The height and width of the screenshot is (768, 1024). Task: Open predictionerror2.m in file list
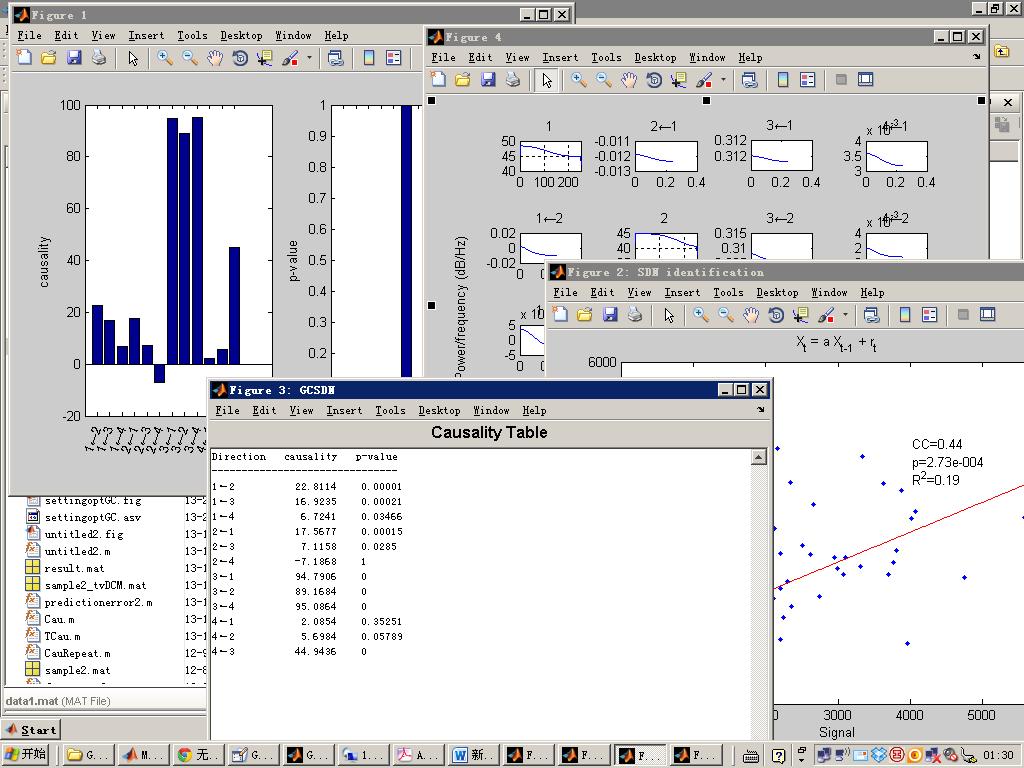(x=98, y=602)
